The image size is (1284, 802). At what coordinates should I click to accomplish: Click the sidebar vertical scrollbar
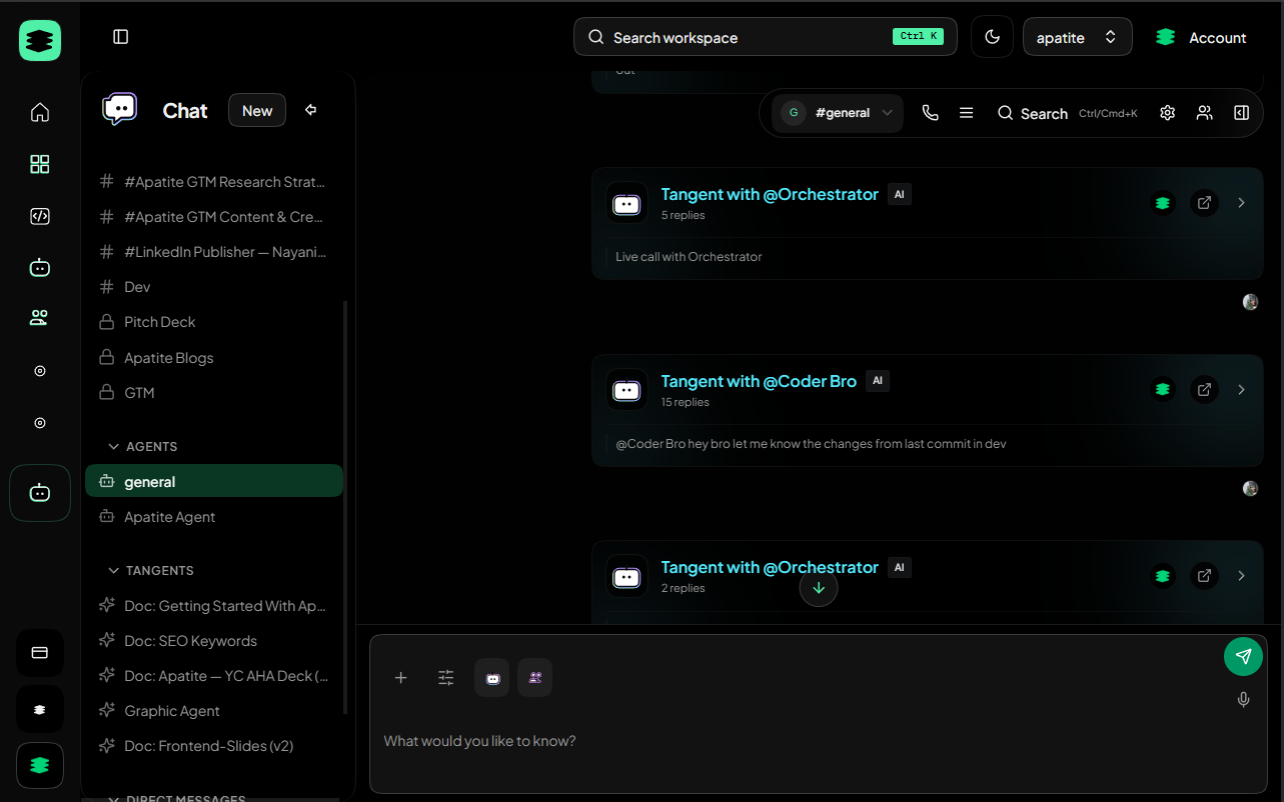tap(346, 506)
